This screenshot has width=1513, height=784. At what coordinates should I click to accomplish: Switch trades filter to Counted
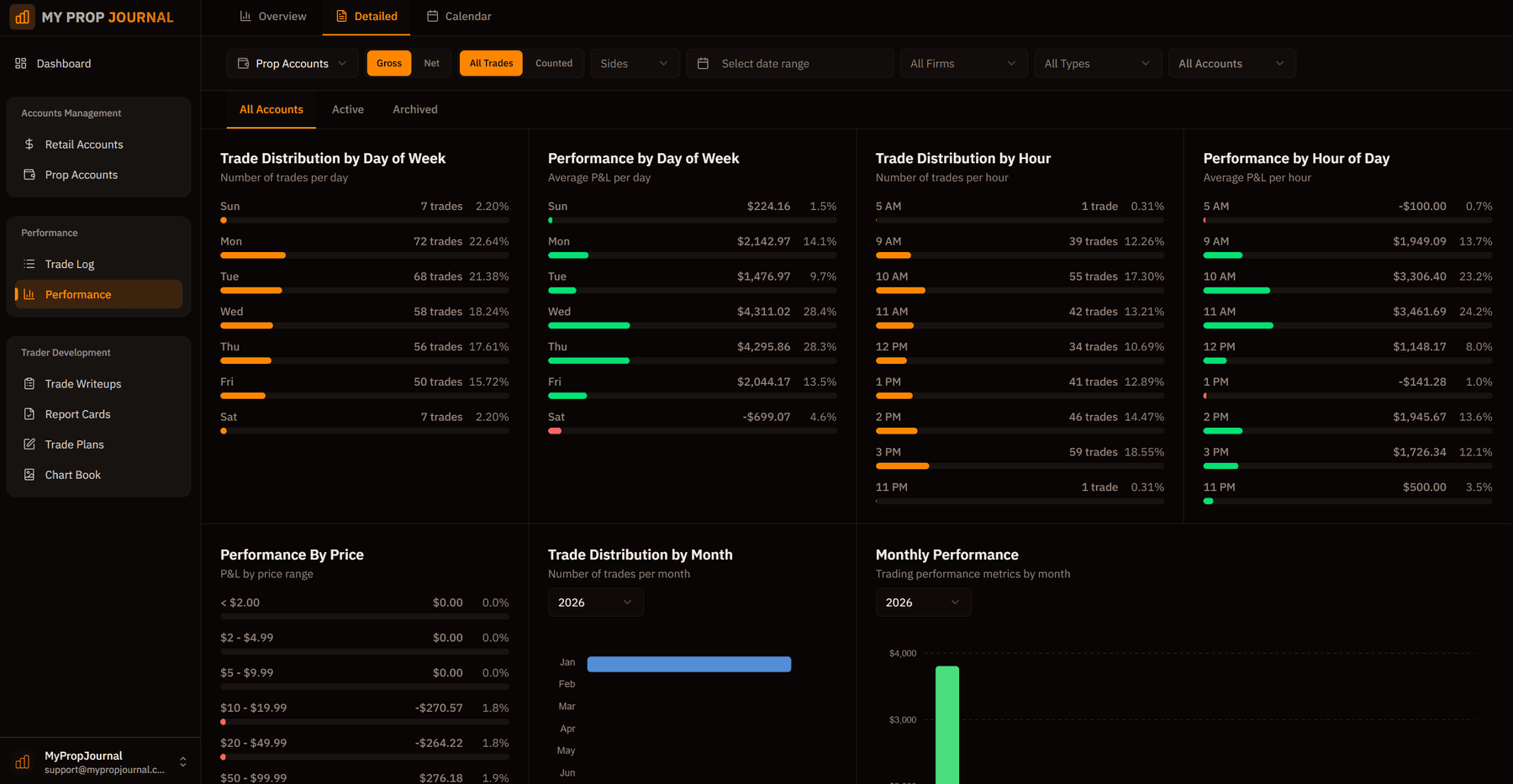coord(554,63)
